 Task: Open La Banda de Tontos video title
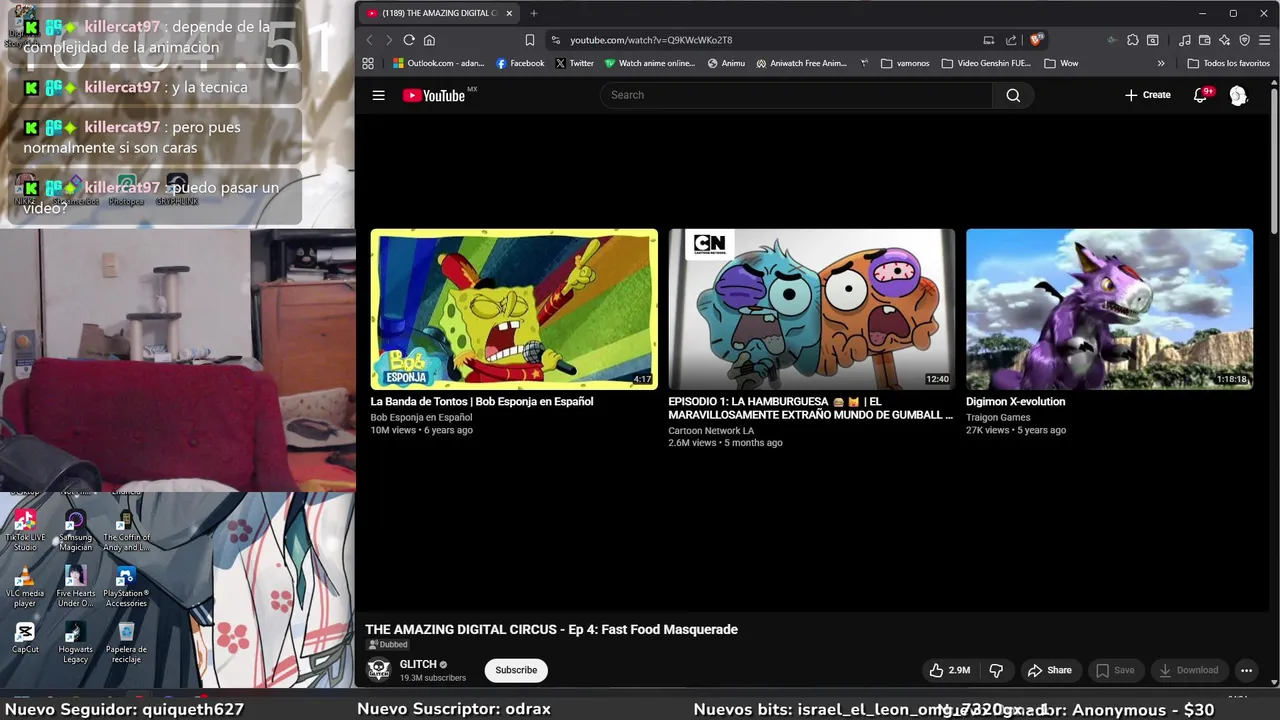point(482,402)
